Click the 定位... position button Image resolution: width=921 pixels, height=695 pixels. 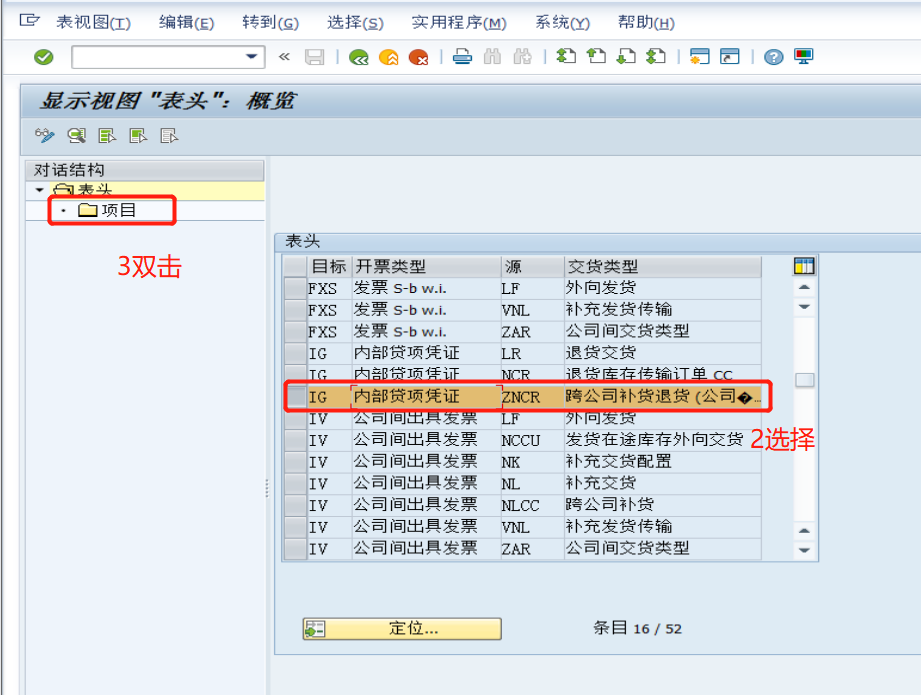coord(402,629)
